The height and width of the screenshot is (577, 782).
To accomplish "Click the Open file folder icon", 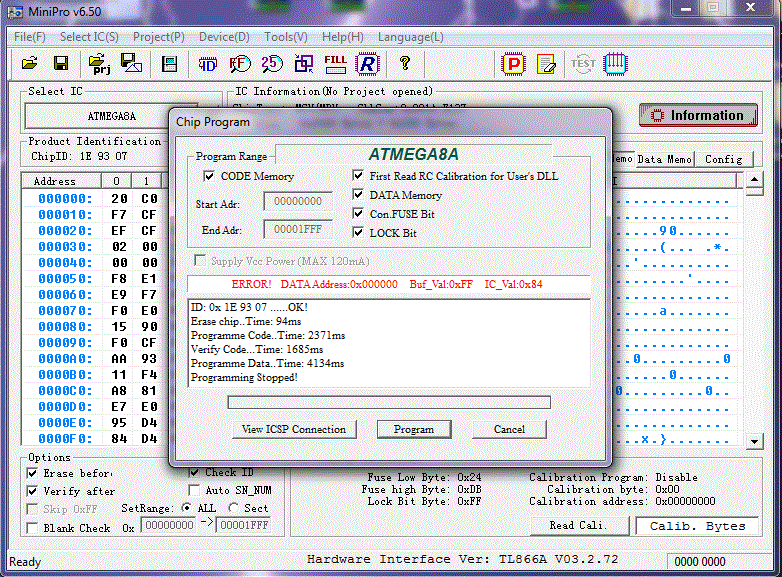I will [30, 64].
